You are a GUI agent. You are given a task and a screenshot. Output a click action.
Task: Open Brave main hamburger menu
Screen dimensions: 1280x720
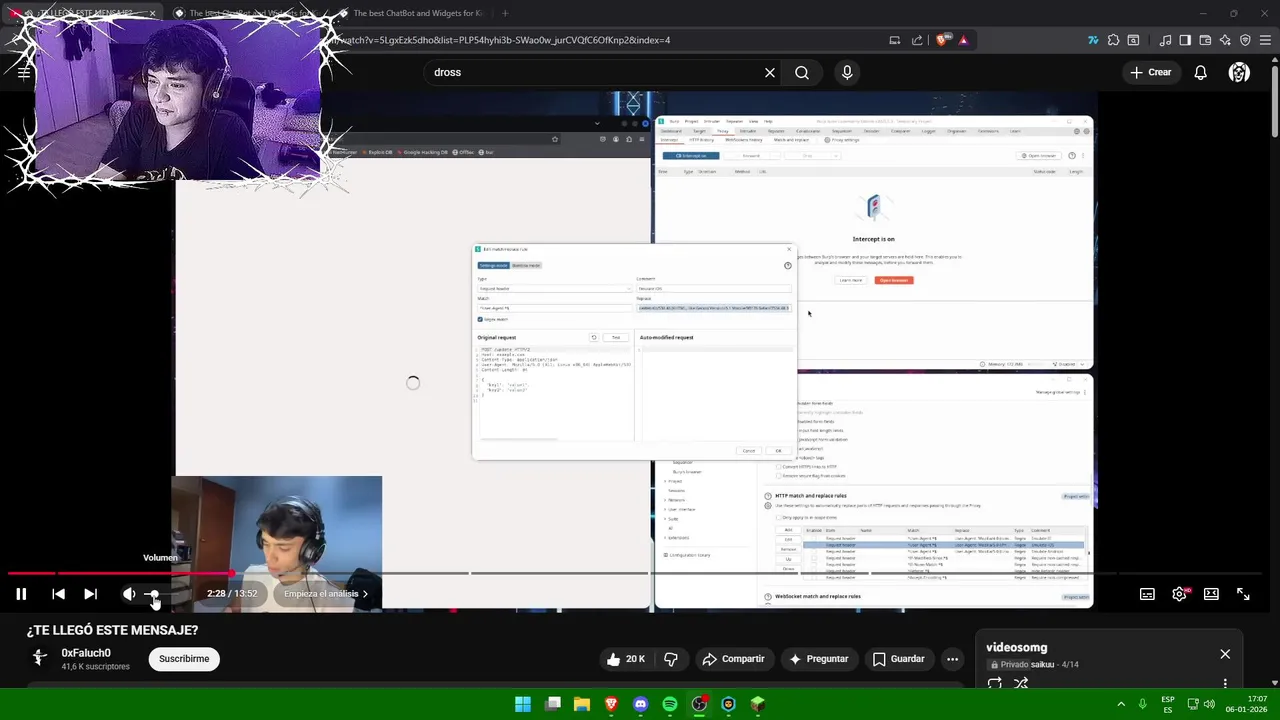coord(1265,40)
